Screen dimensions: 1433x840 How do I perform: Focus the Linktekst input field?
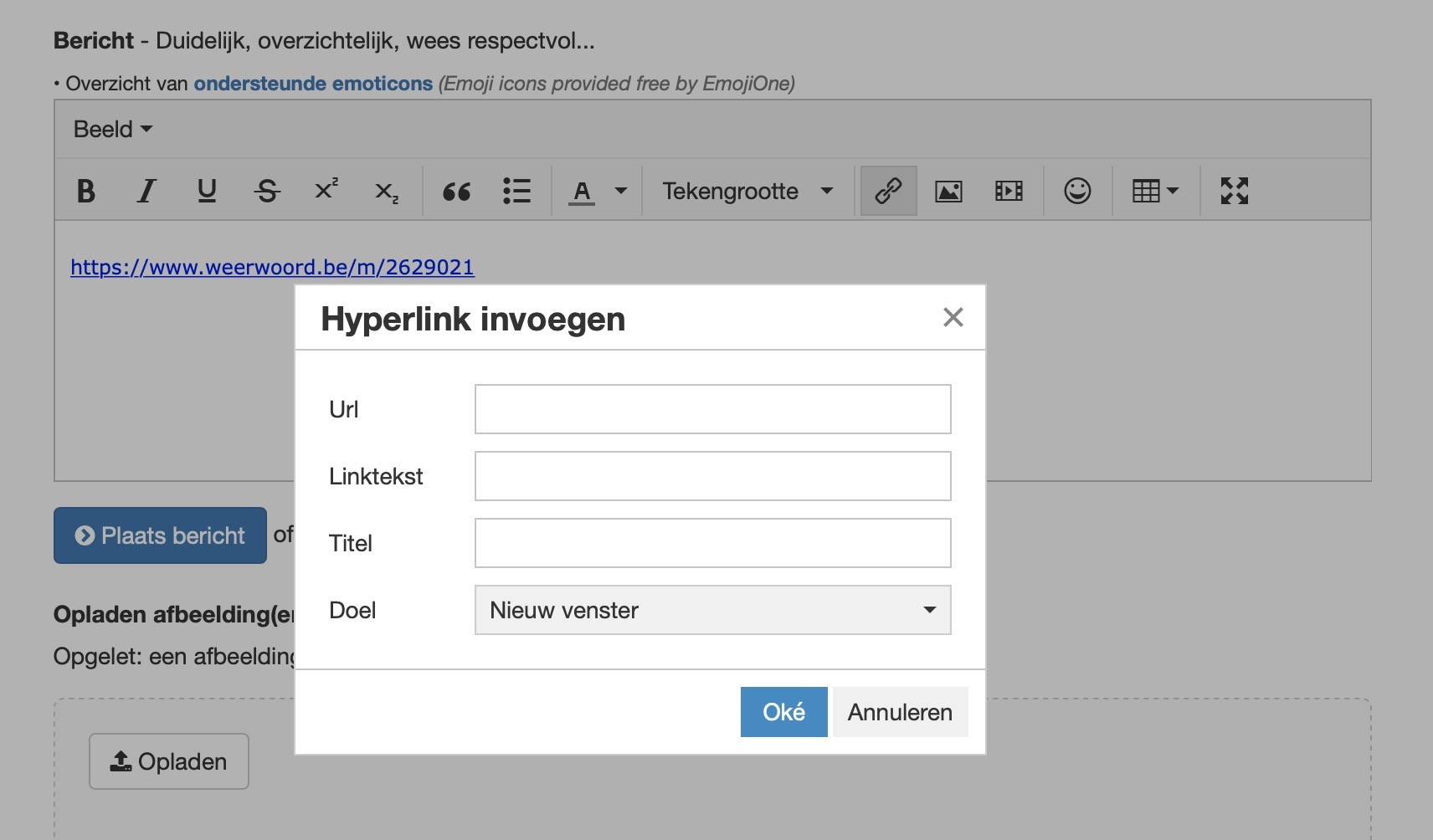(x=712, y=476)
